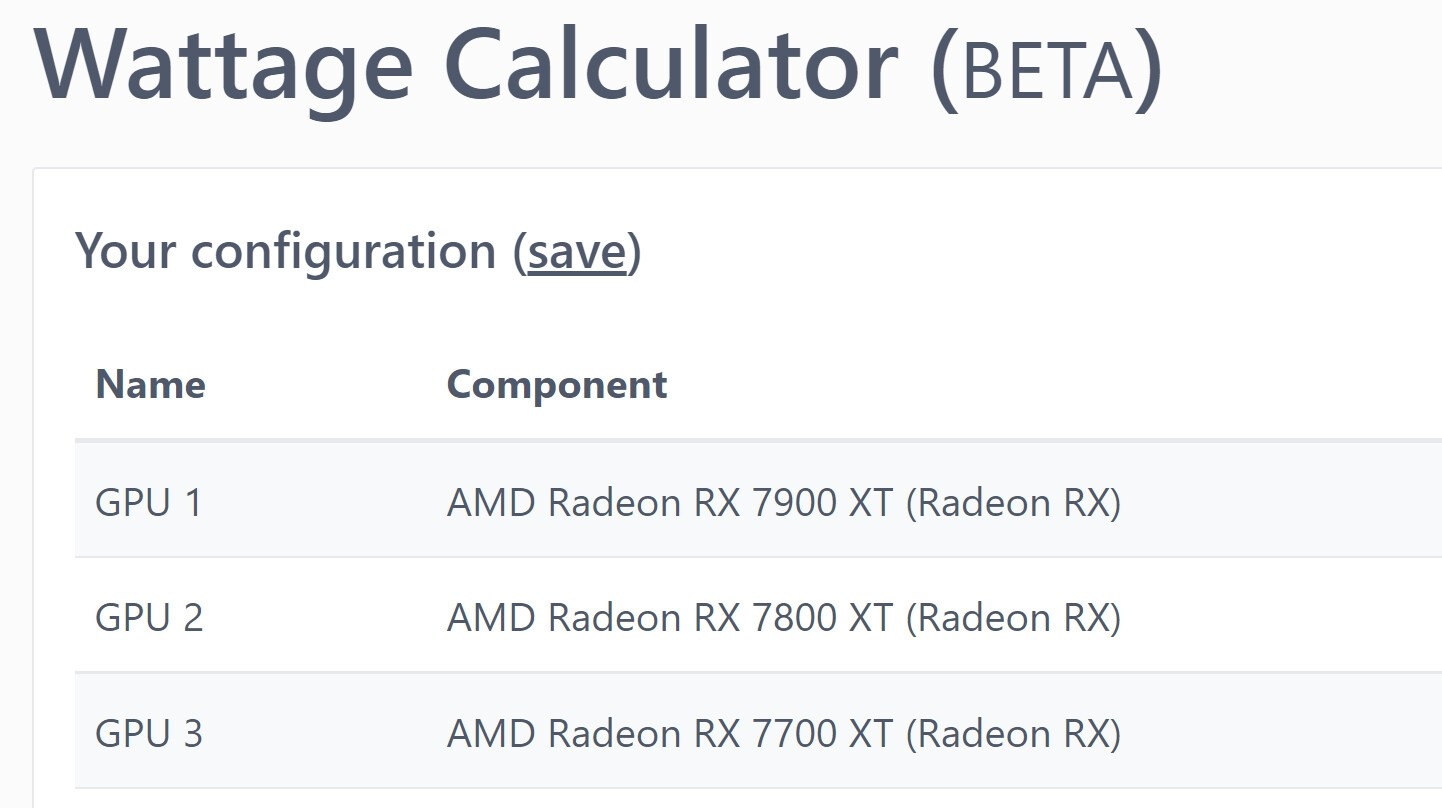Select the Component column header
This screenshot has width=1442, height=808.
click(x=557, y=384)
